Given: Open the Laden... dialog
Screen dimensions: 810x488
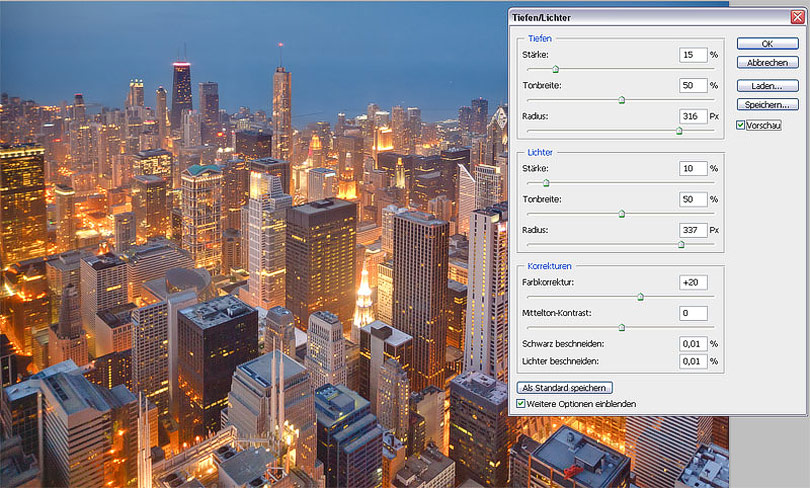Looking at the screenshot, I should tap(768, 86).
